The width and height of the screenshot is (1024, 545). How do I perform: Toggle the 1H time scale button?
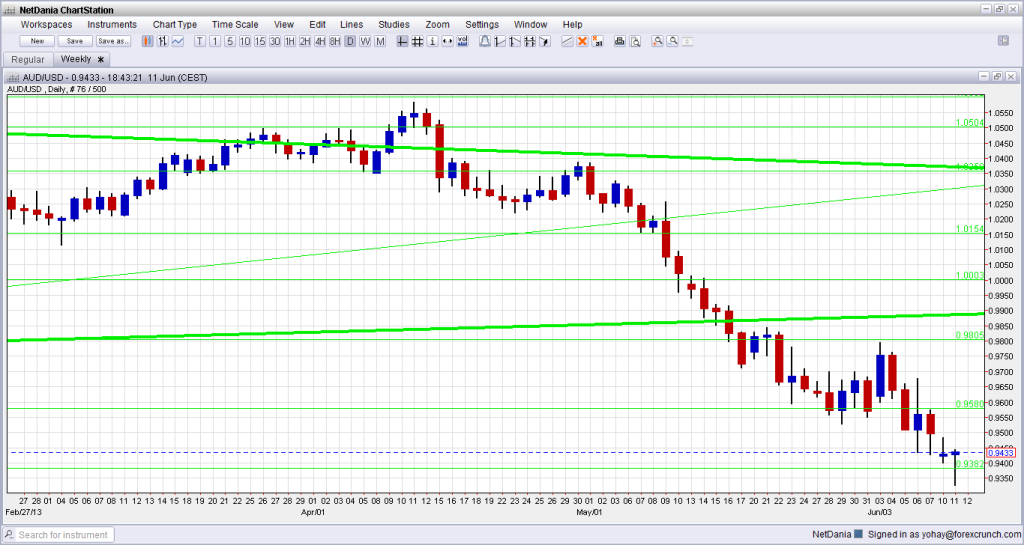point(290,41)
